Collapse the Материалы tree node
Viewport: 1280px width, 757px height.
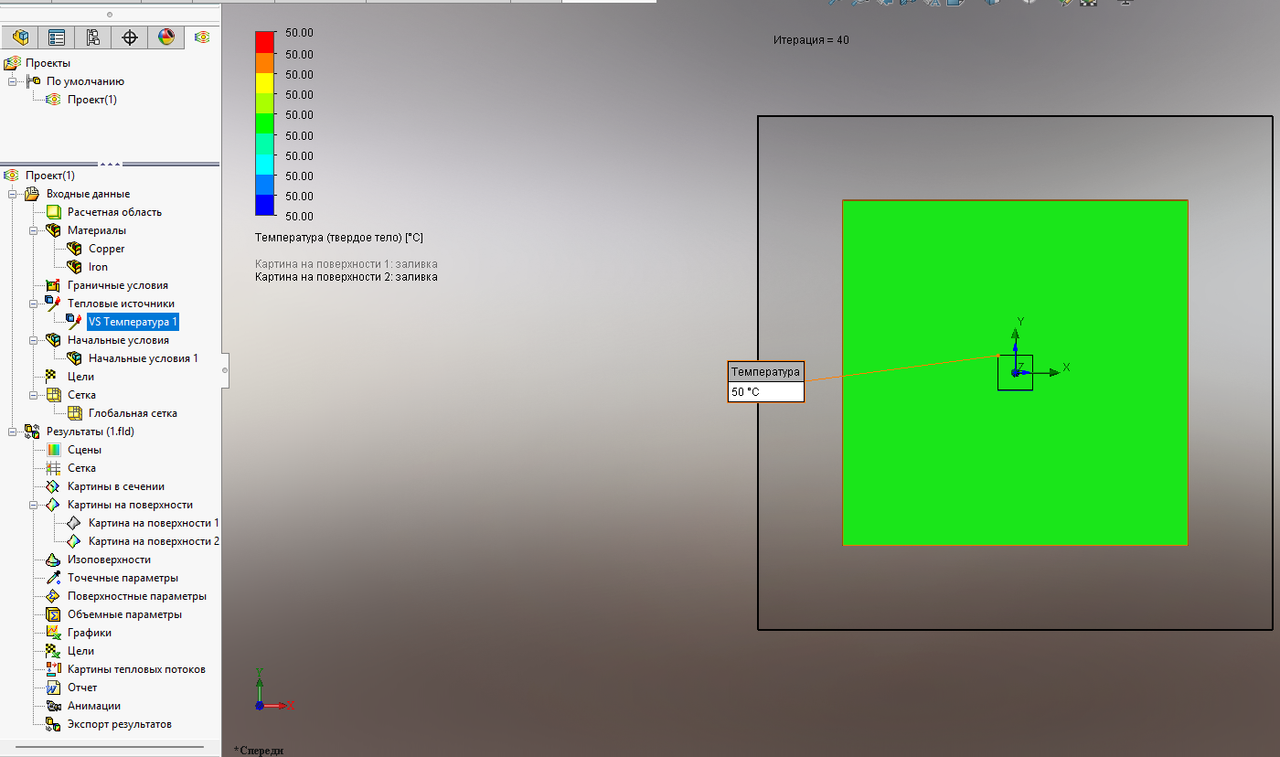33,231
